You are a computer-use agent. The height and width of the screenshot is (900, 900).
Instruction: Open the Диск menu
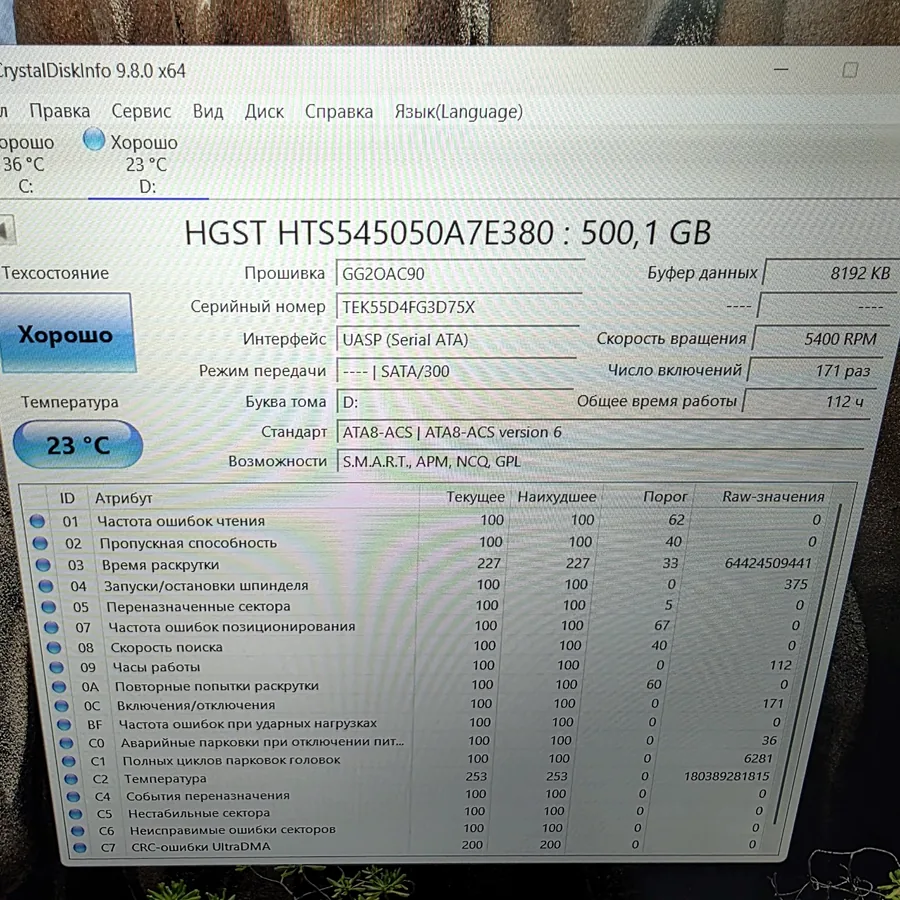click(x=264, y=111)
